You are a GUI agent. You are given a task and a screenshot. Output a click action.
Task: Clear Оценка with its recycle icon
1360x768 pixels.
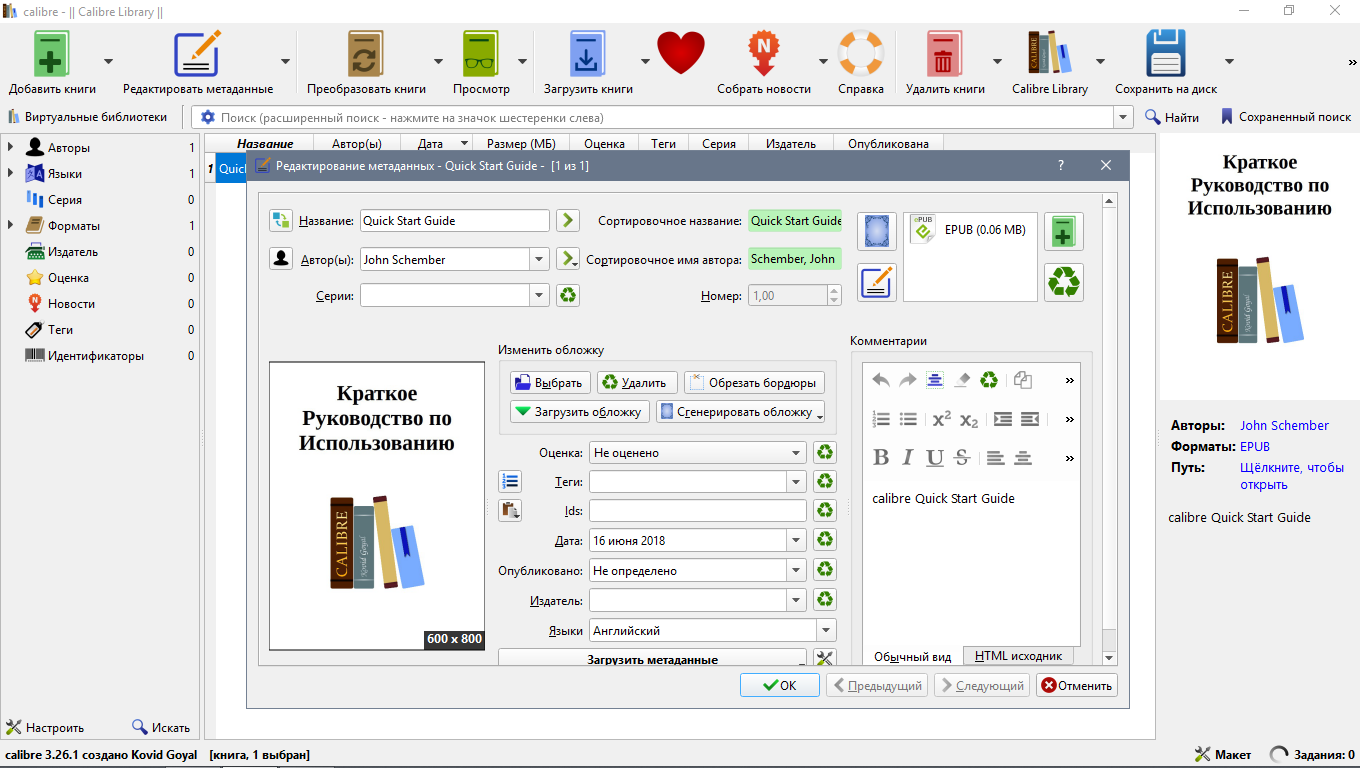(825, 453)
